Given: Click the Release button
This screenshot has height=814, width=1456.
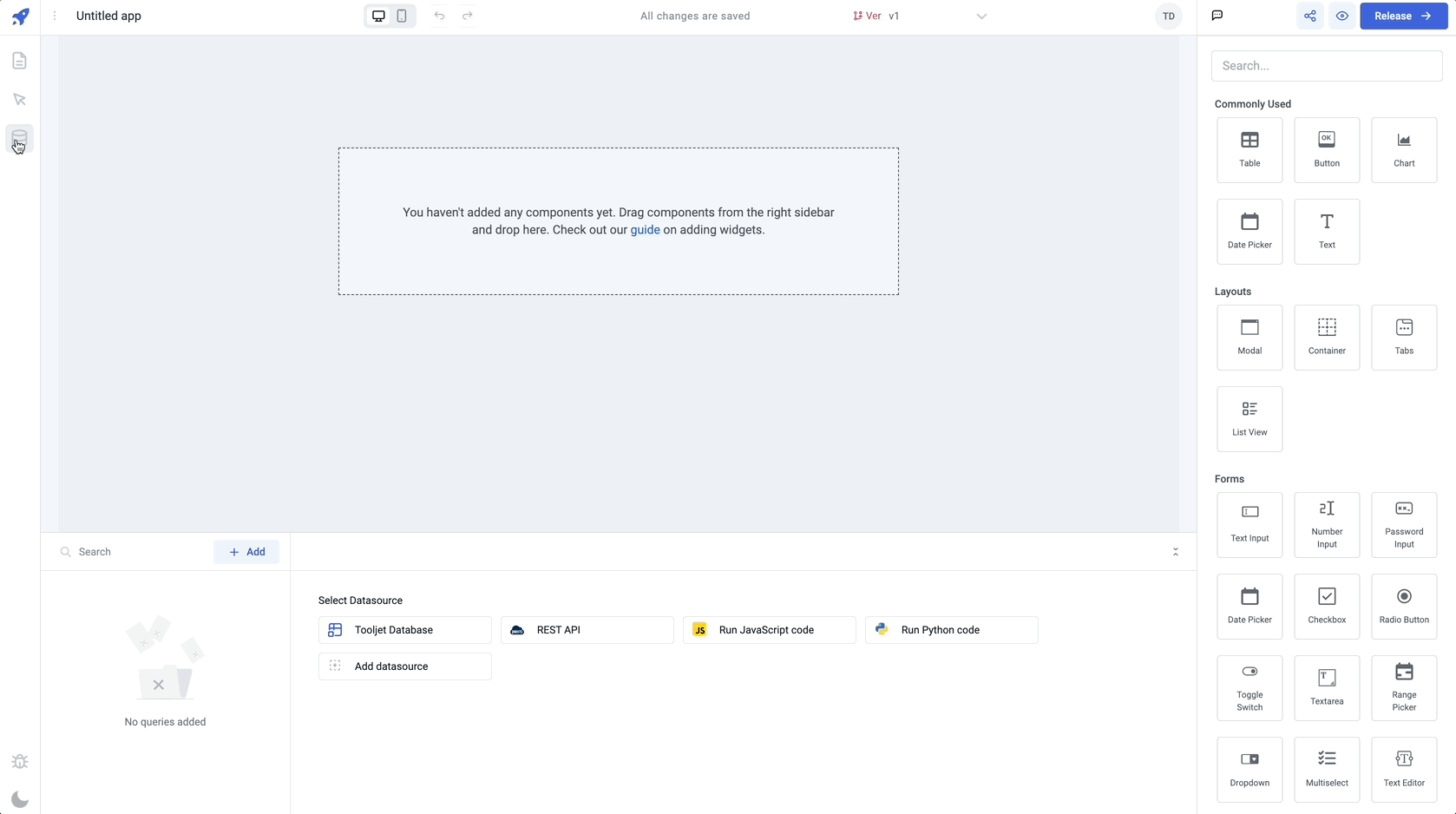Looking at the screenshot, I should click(x=1403, y=16).
